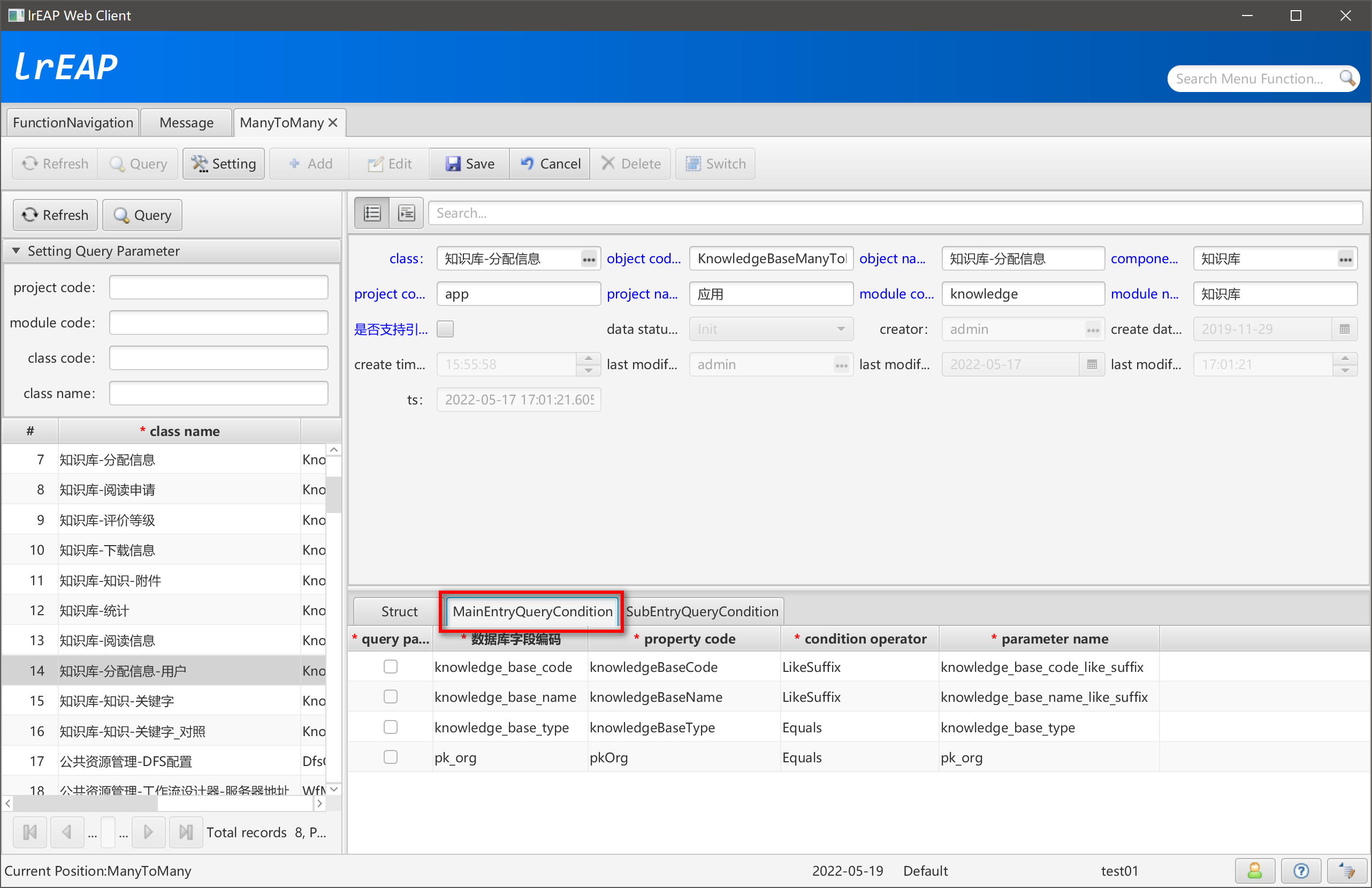
Task: Collapse the Setting Query Parameter section
Action: (x=16, y=251)
